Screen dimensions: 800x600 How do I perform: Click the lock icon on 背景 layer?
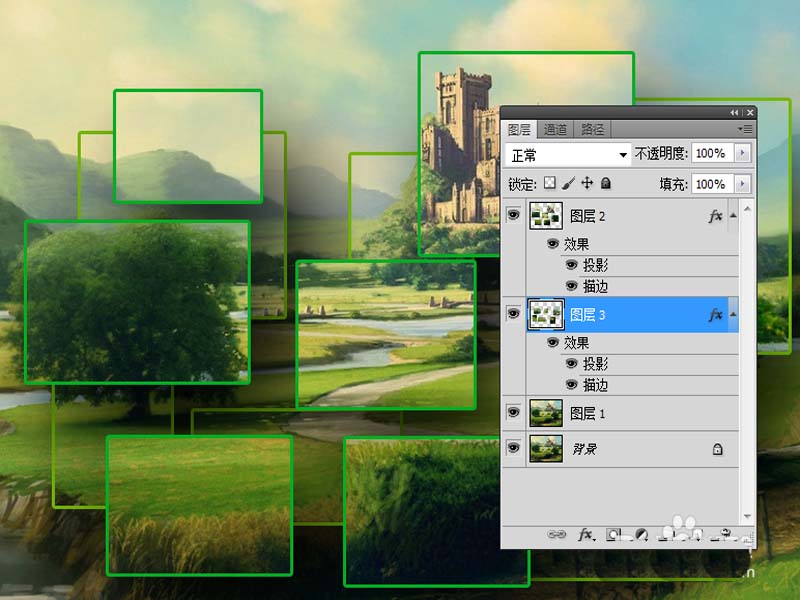click(x=717, y=449)
